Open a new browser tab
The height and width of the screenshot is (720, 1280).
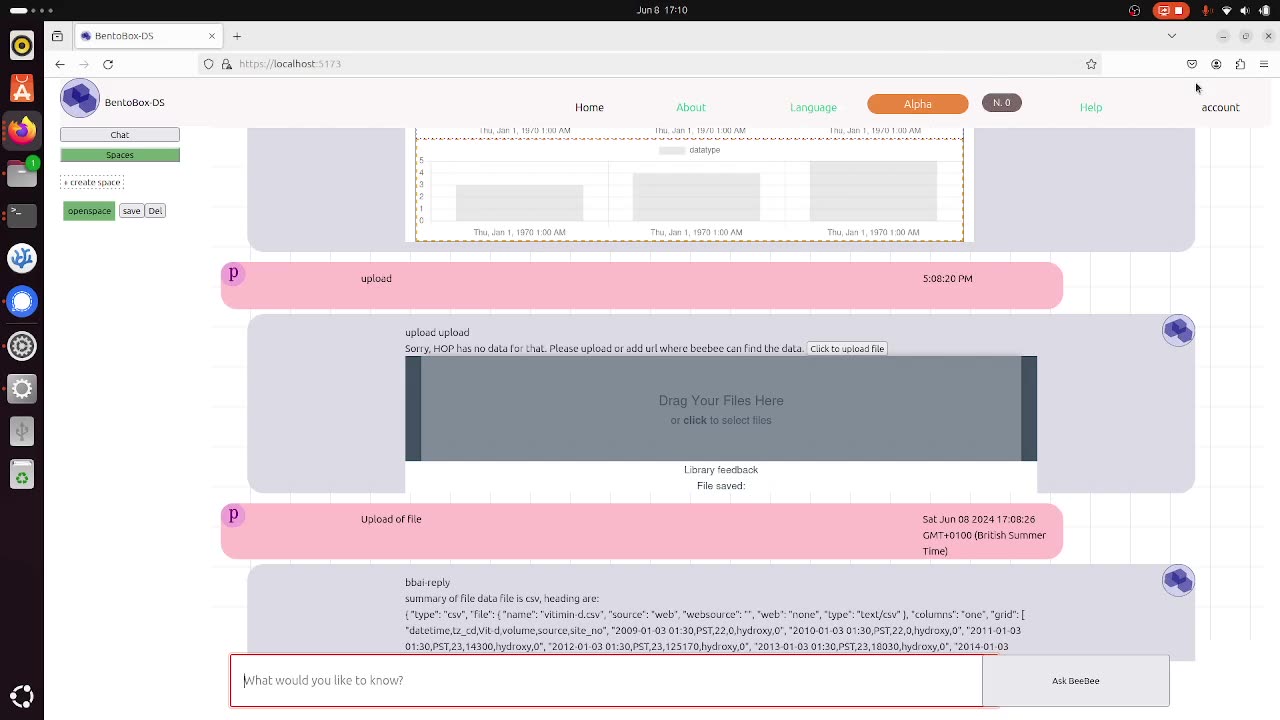[x=237, y=36]
